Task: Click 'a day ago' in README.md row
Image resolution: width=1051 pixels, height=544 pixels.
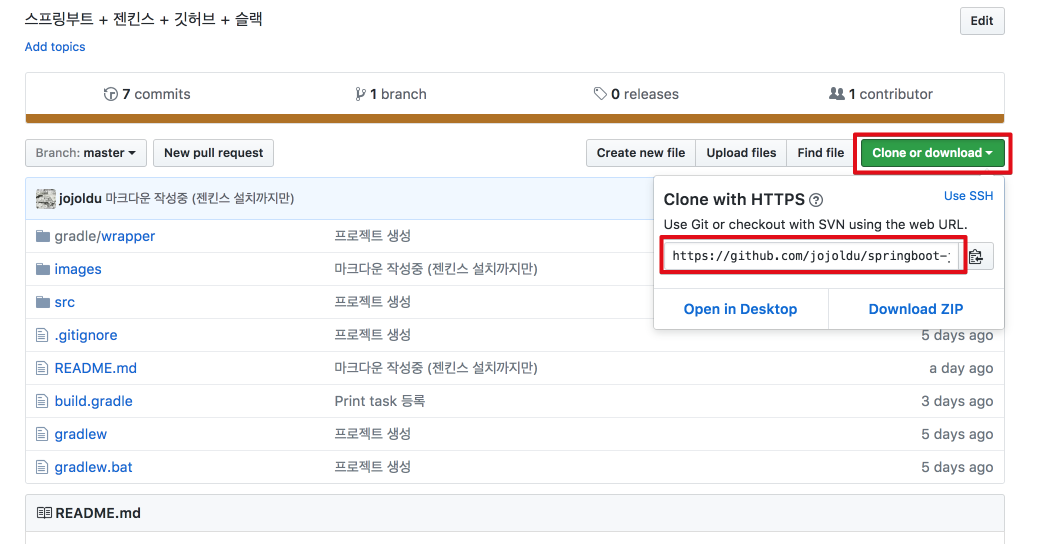Action: pyautogui.click(x=961, y=368)
